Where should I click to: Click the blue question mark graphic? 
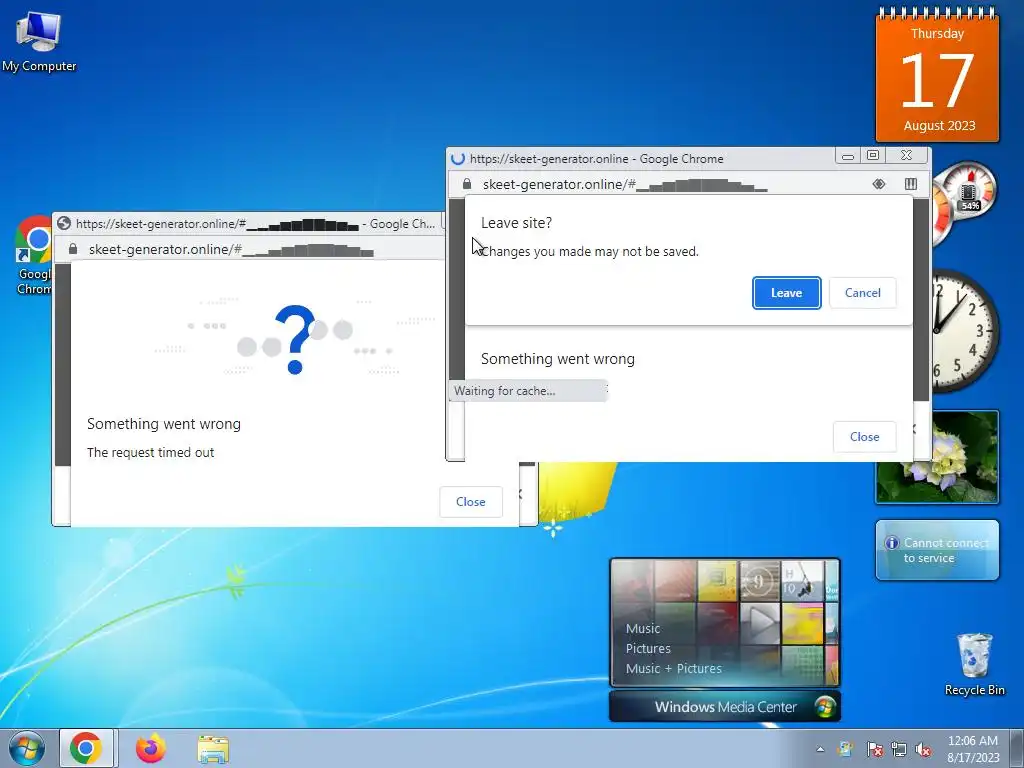tap(295, 340)
